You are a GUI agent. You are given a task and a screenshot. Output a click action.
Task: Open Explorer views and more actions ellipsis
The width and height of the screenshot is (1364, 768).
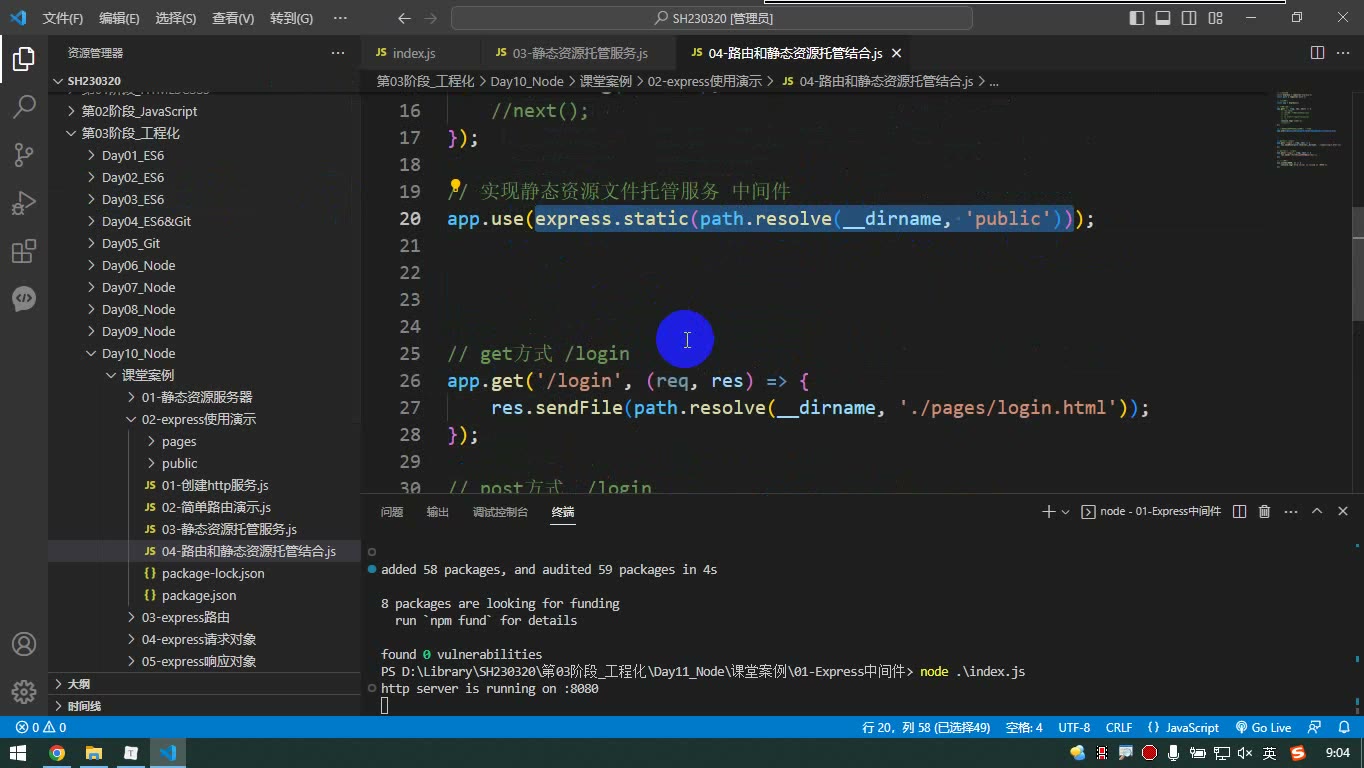(338, 53)
